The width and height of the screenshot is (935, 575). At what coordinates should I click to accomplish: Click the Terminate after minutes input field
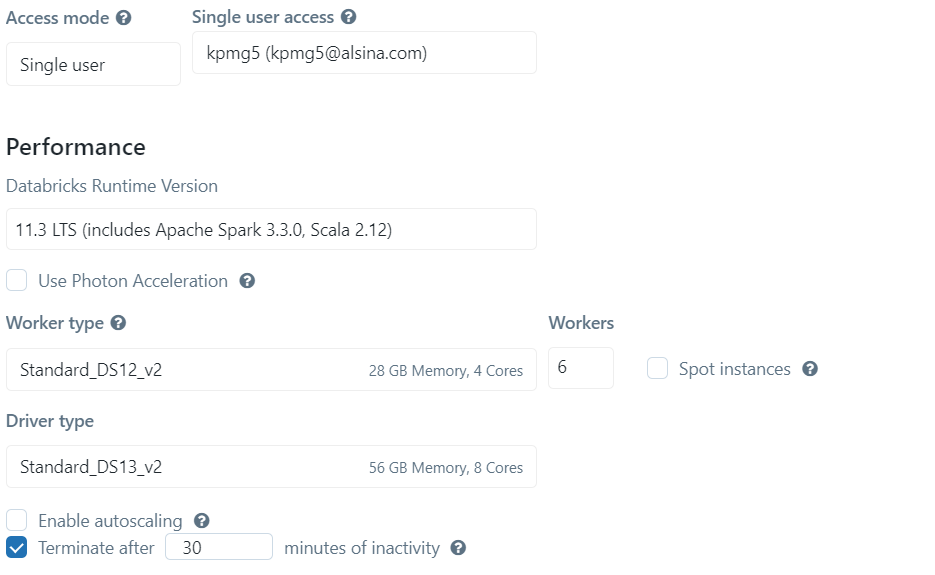click(218, 548)
